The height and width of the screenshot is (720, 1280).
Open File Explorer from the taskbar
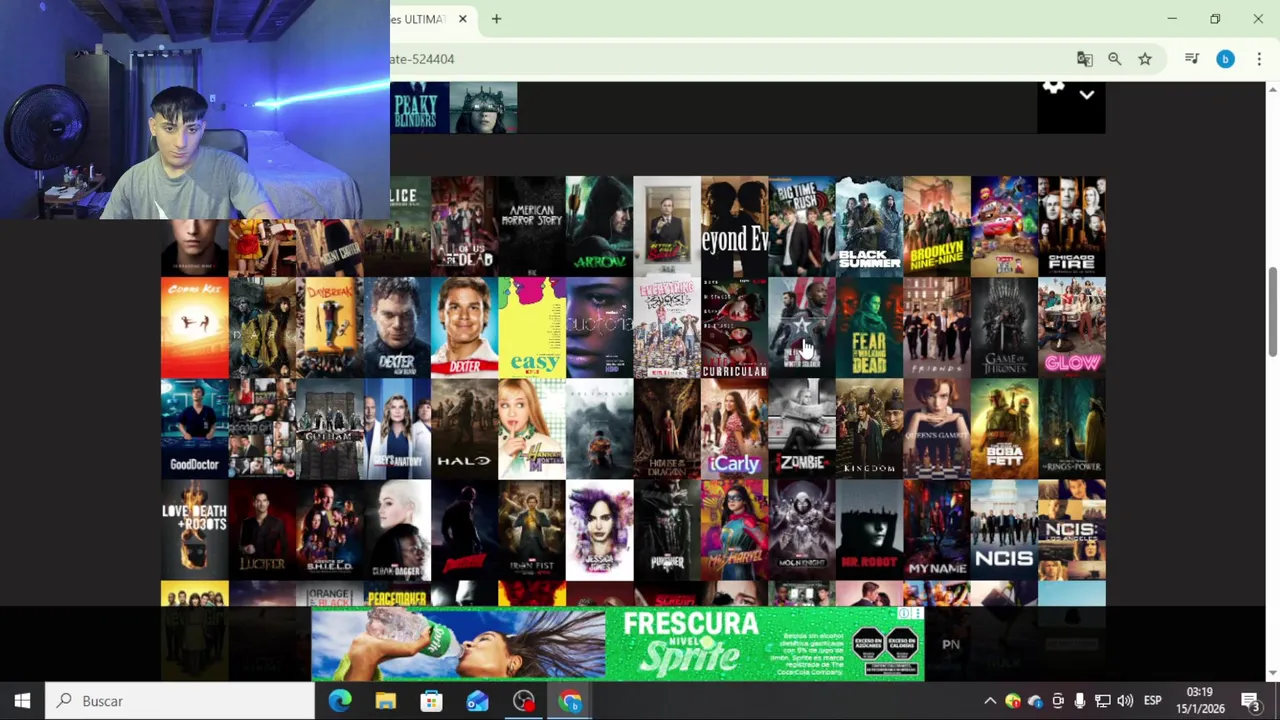click(x=385, y=701)
